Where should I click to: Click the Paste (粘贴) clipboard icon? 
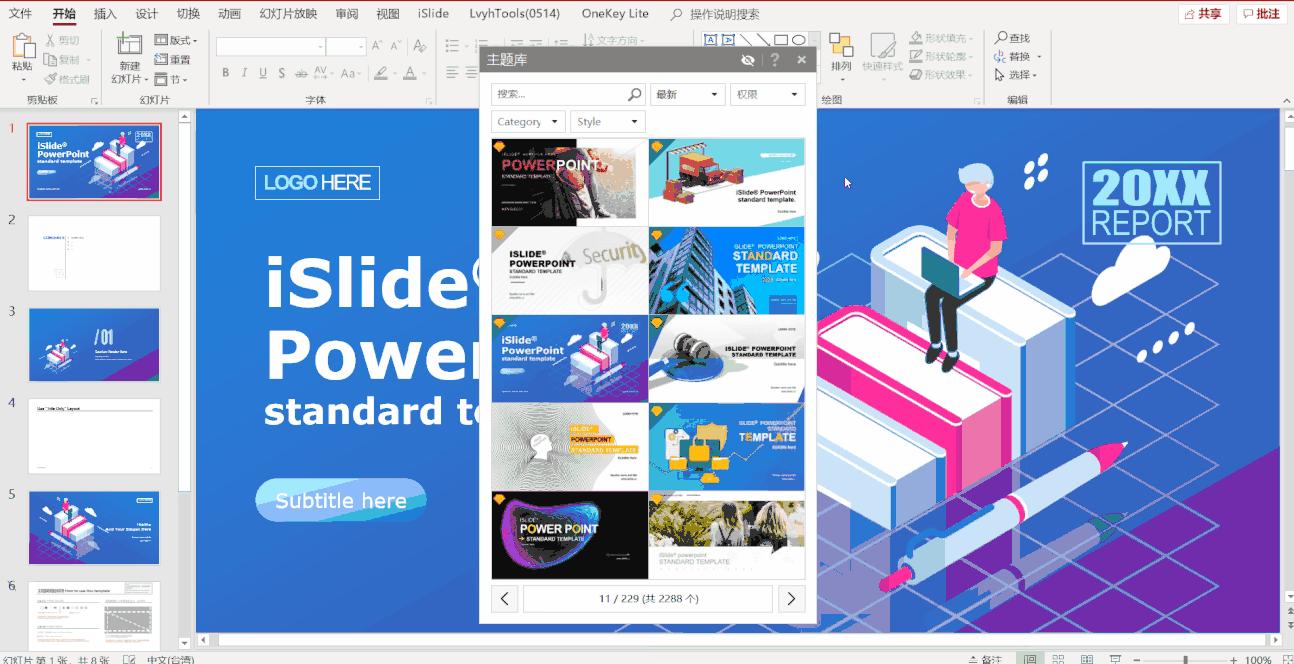pyautogui.click(x=22, y=47)
